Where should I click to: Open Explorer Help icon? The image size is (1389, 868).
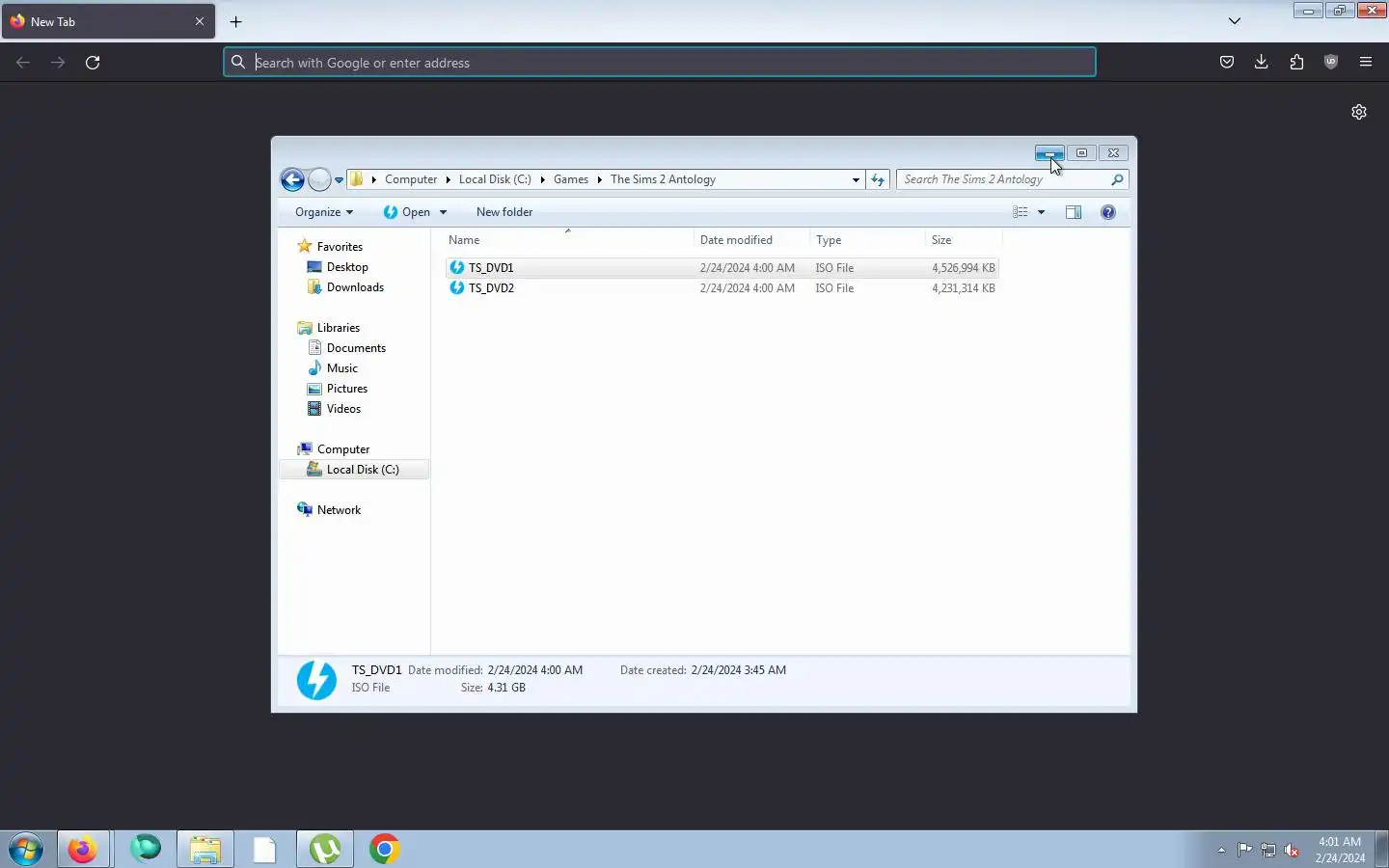coord(1108,212)
